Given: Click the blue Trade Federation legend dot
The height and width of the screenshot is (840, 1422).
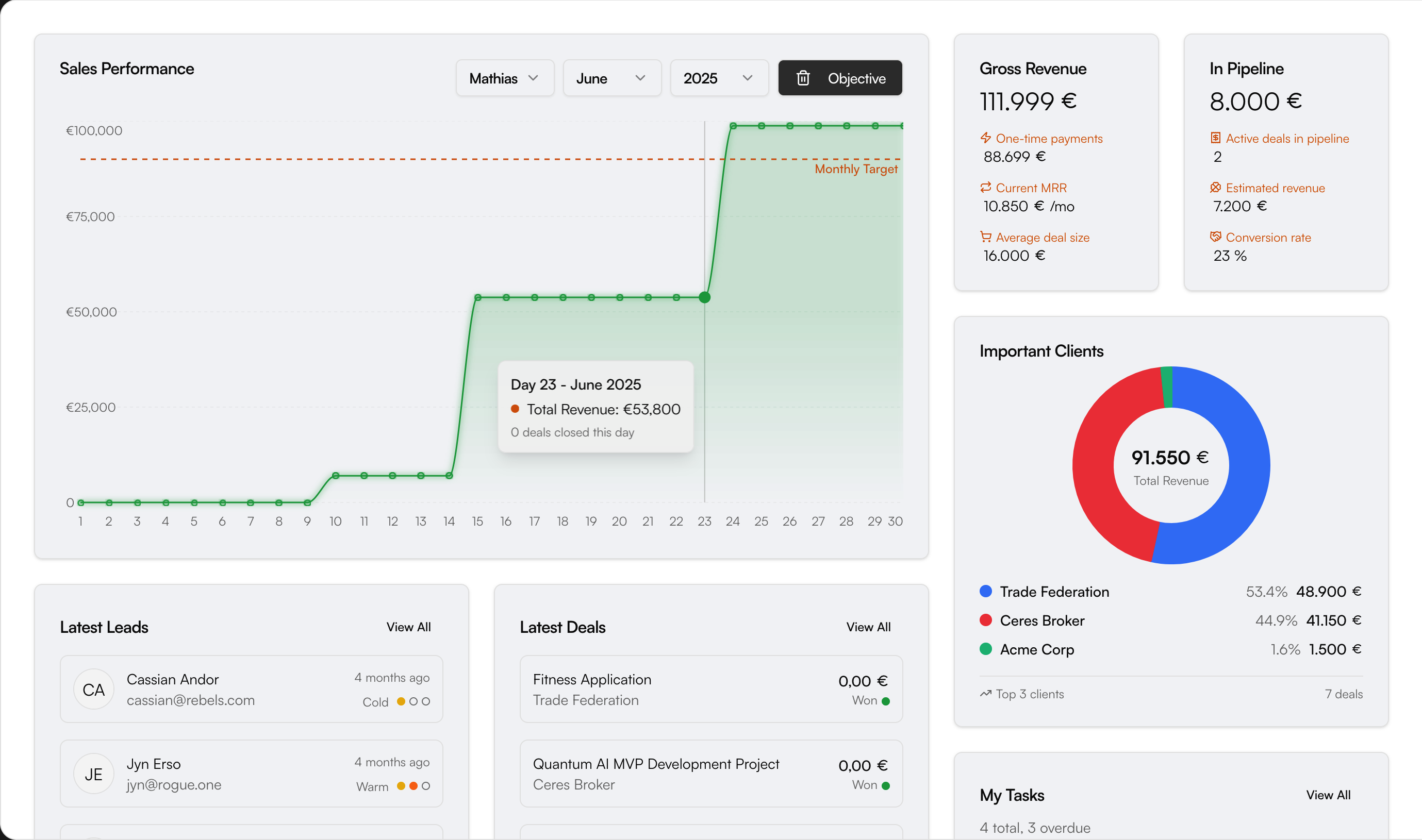Looking at the screenshot, I should point(985,591).
